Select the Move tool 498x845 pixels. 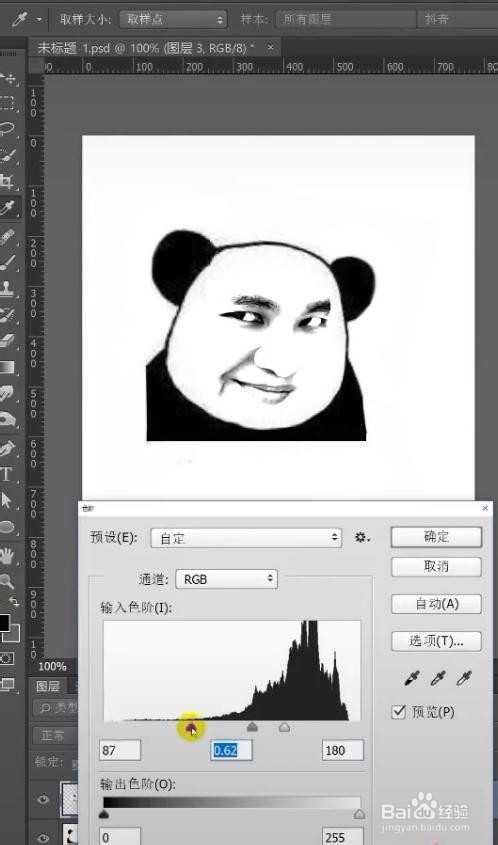point(8,78)
